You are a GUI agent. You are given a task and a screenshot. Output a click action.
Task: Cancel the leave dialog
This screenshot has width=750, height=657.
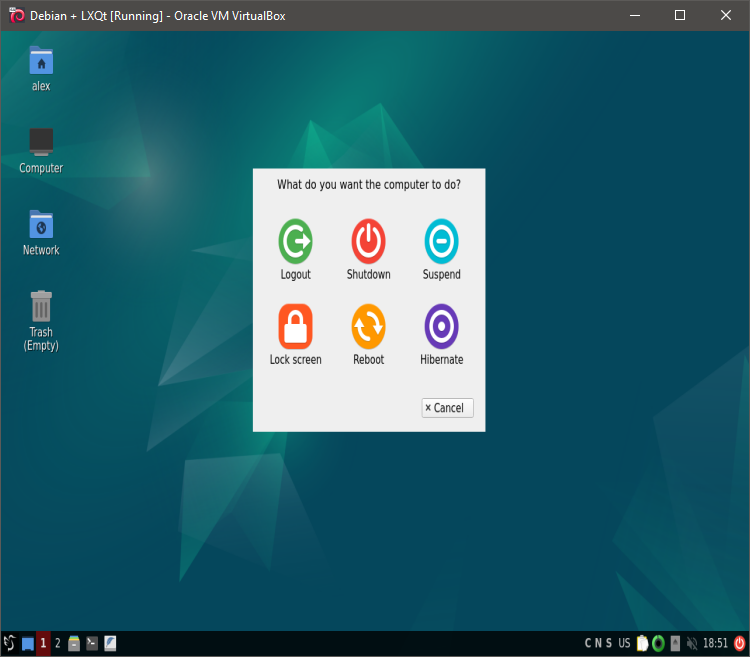447,408
